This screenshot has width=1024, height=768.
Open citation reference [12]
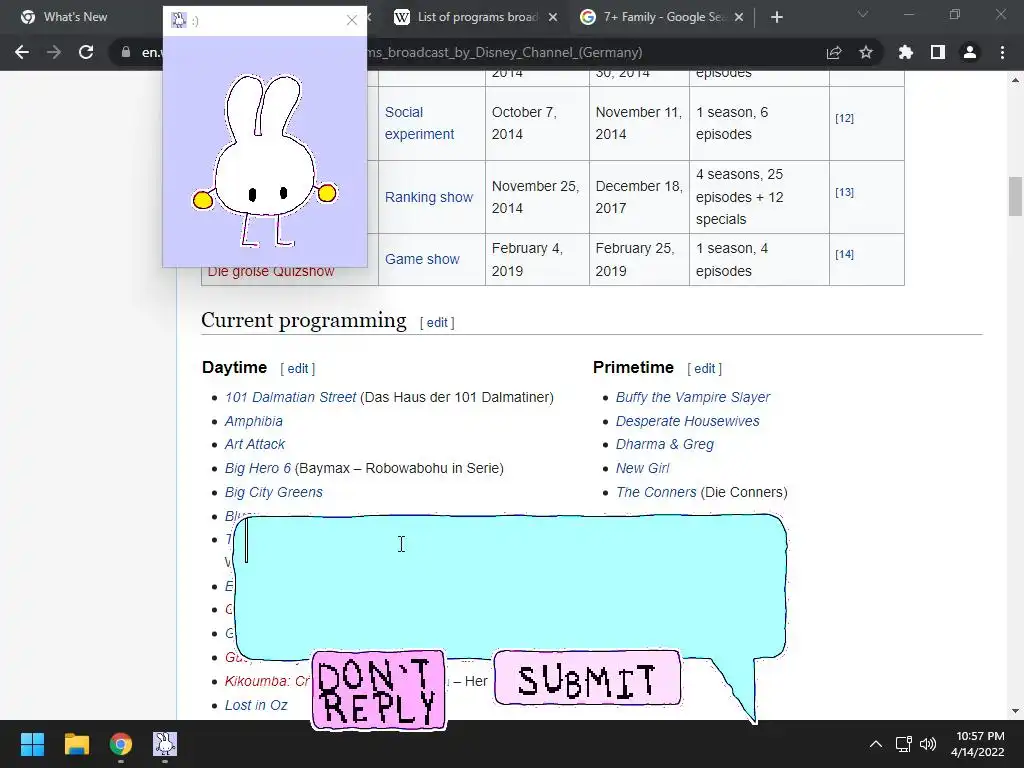(x=844, y=118)
